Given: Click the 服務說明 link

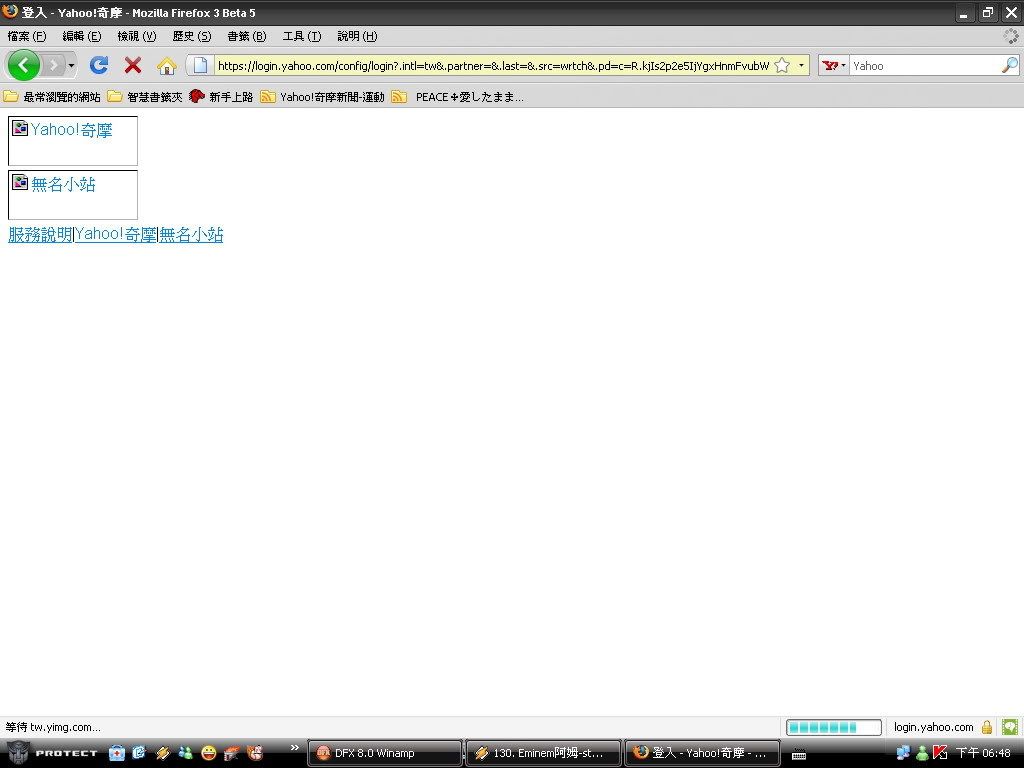Looking at the screenshot, I should coord(40,235).
